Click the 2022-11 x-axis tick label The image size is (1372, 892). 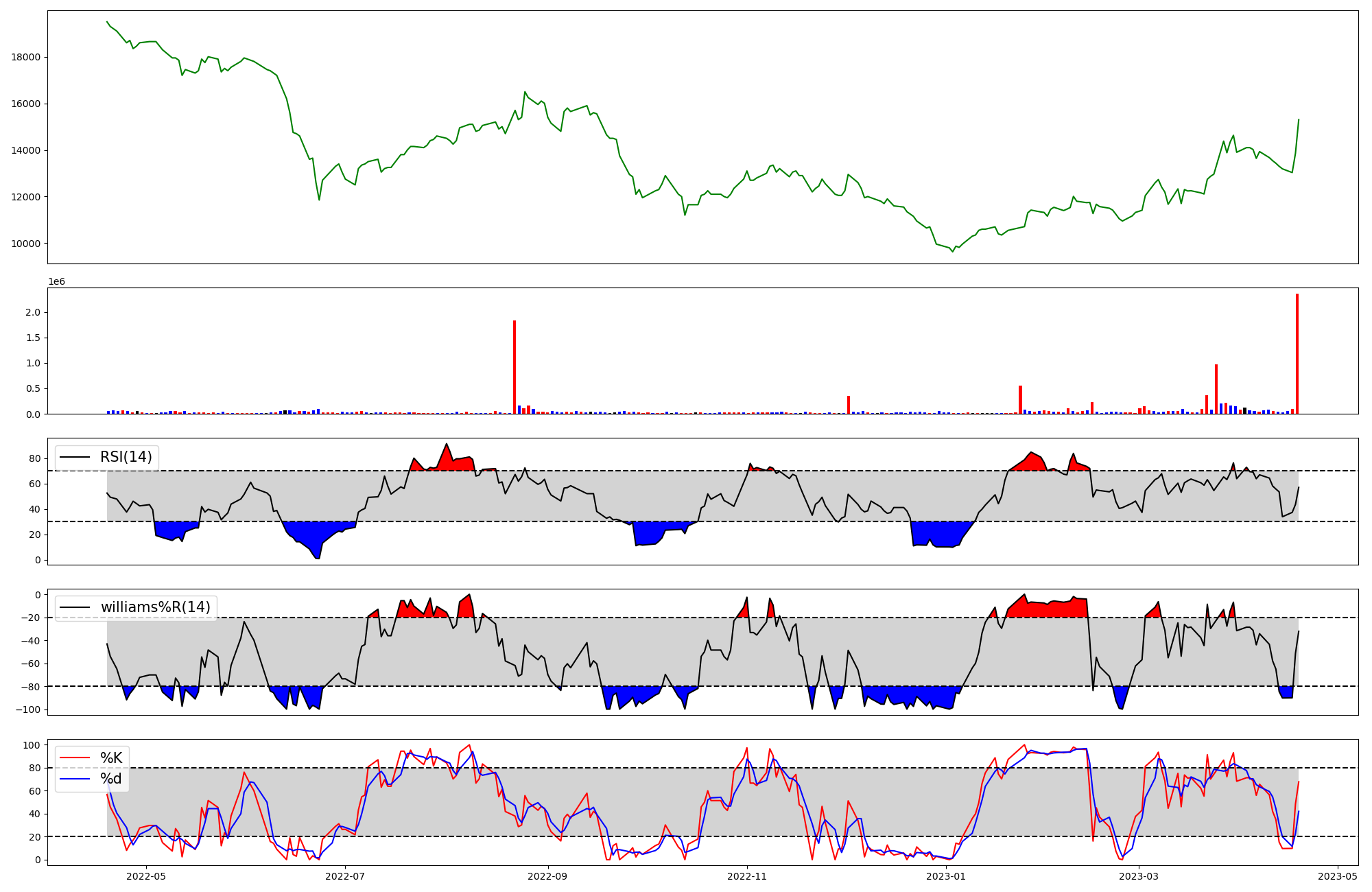pos(747,876)
